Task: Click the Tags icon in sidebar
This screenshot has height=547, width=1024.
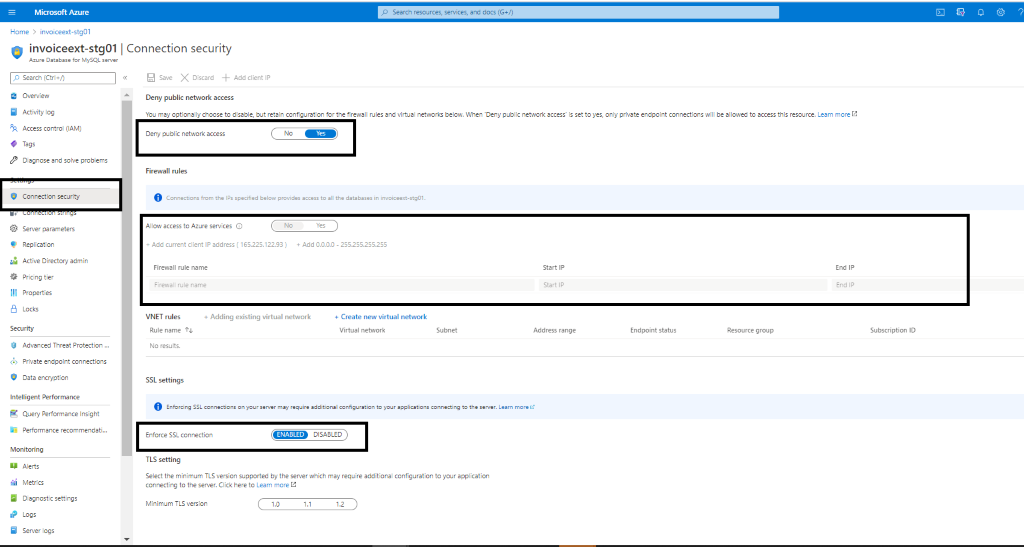Action: [14, 144]
